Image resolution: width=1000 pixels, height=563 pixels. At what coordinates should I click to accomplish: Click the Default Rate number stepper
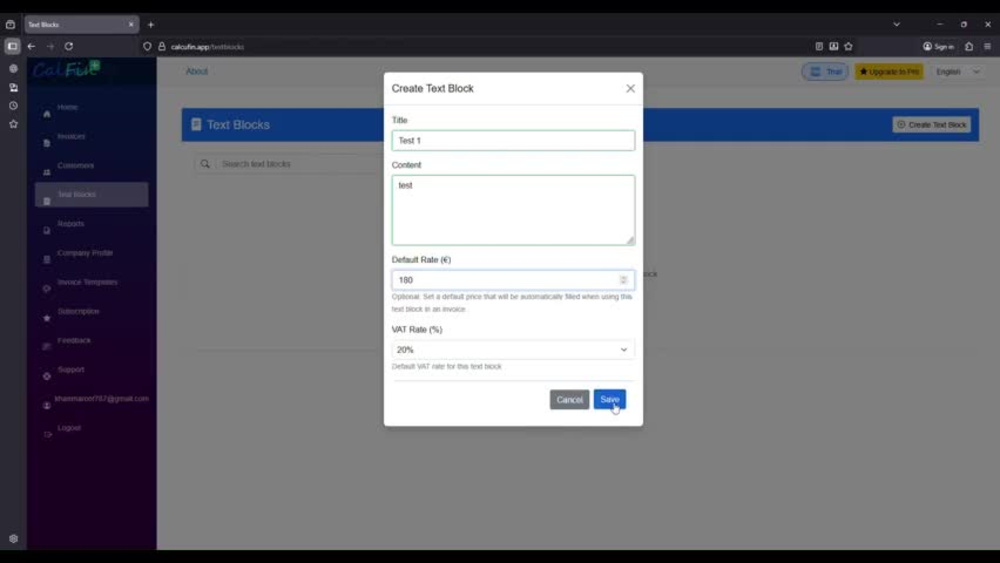point(623,280)
